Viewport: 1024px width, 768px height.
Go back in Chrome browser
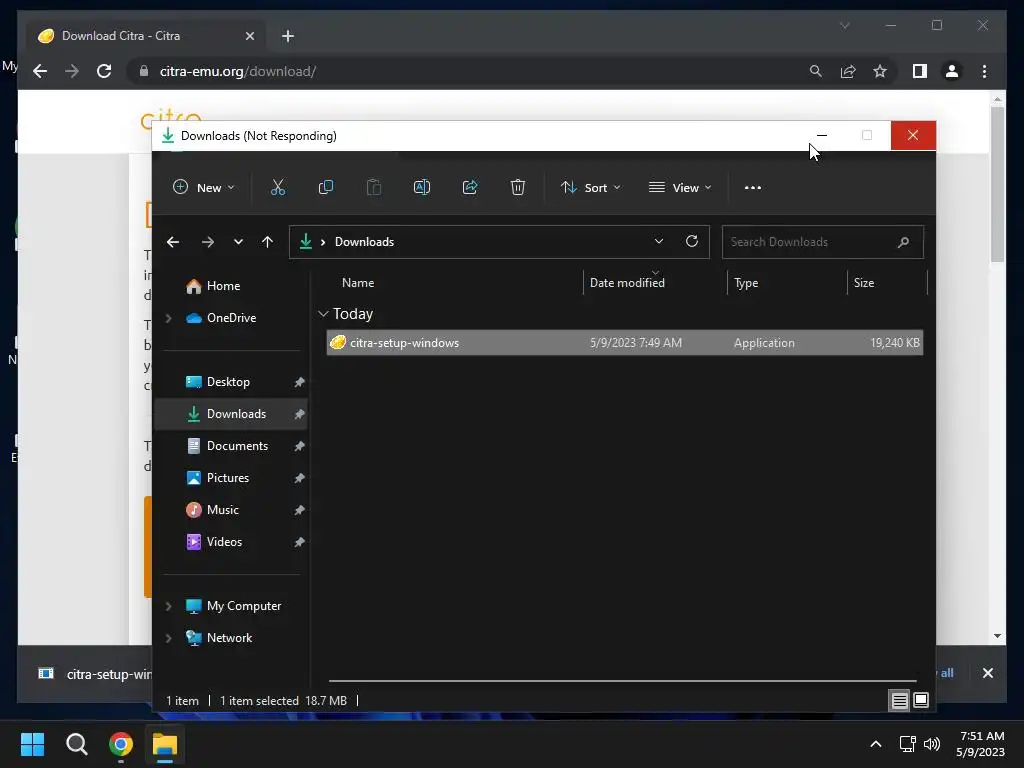click(40, 71)
